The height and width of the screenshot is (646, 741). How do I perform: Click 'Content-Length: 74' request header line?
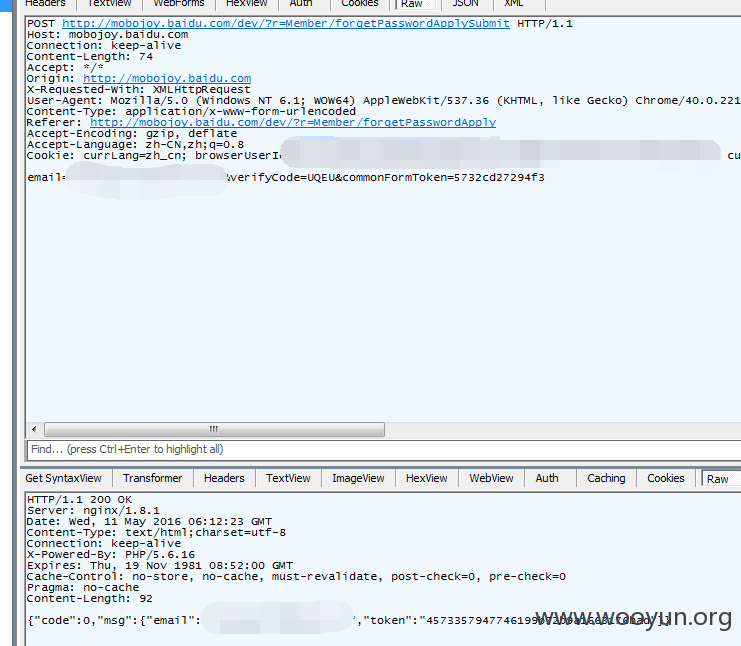[90, 57]
